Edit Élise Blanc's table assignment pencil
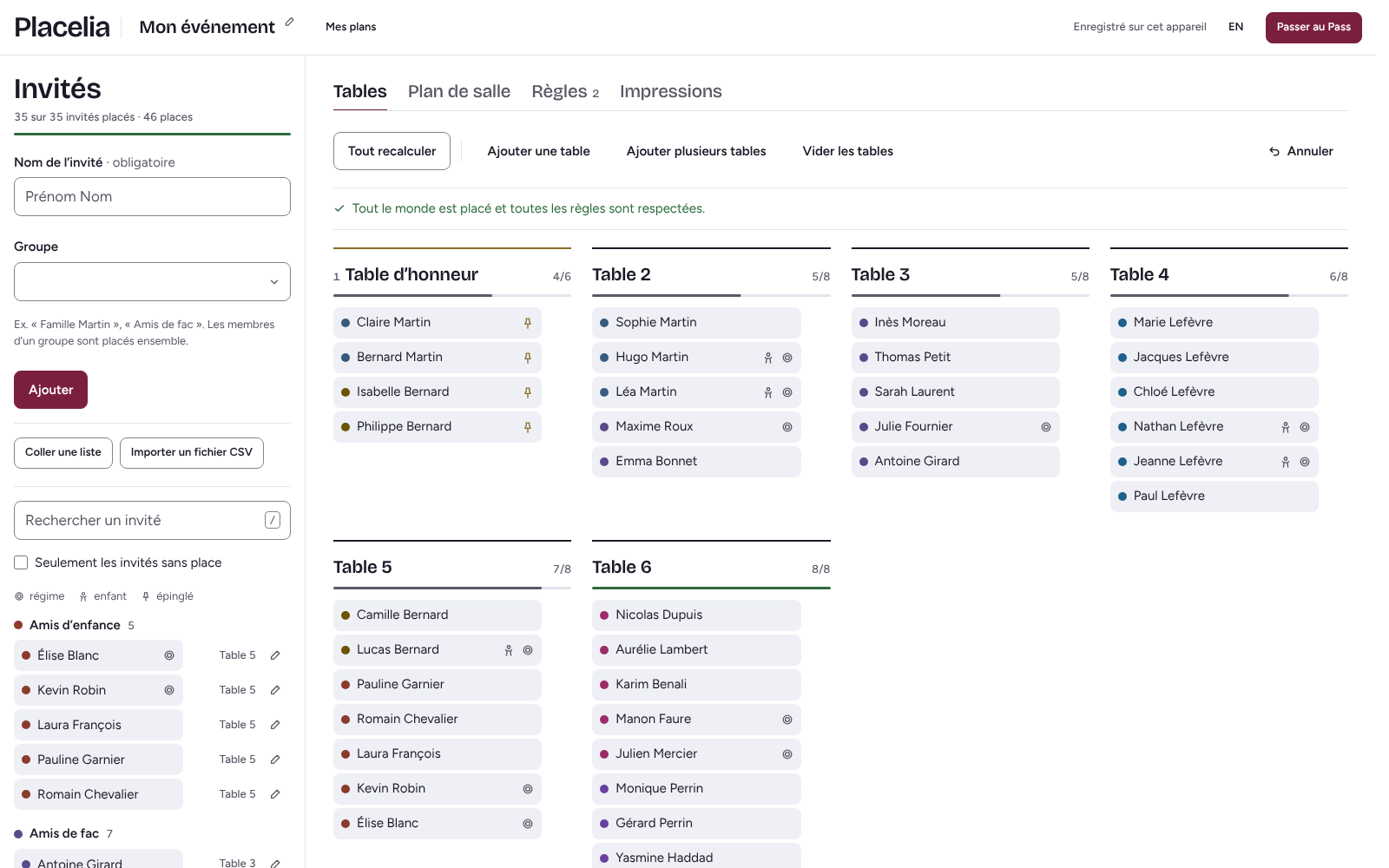The width and height of the screenshot is (1389, 868). [275, 655]
